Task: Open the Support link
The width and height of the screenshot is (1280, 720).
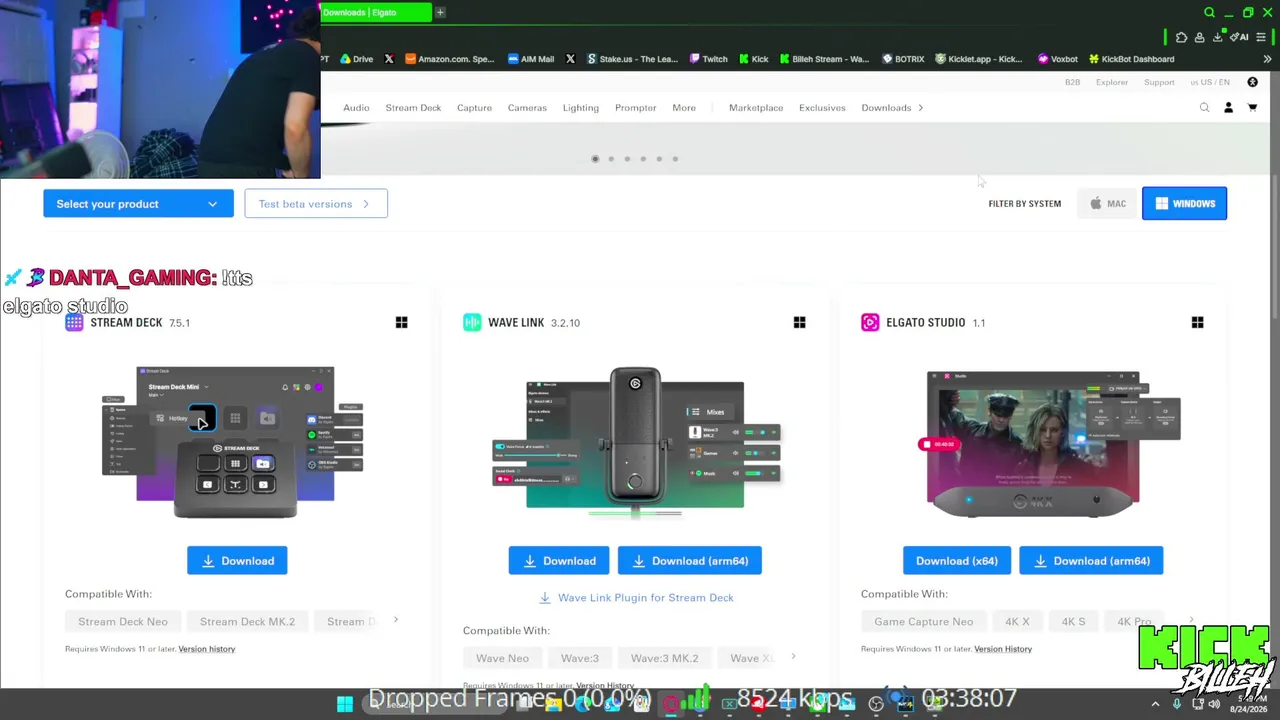Action: pyautogui.click(x=1159, y=82)
